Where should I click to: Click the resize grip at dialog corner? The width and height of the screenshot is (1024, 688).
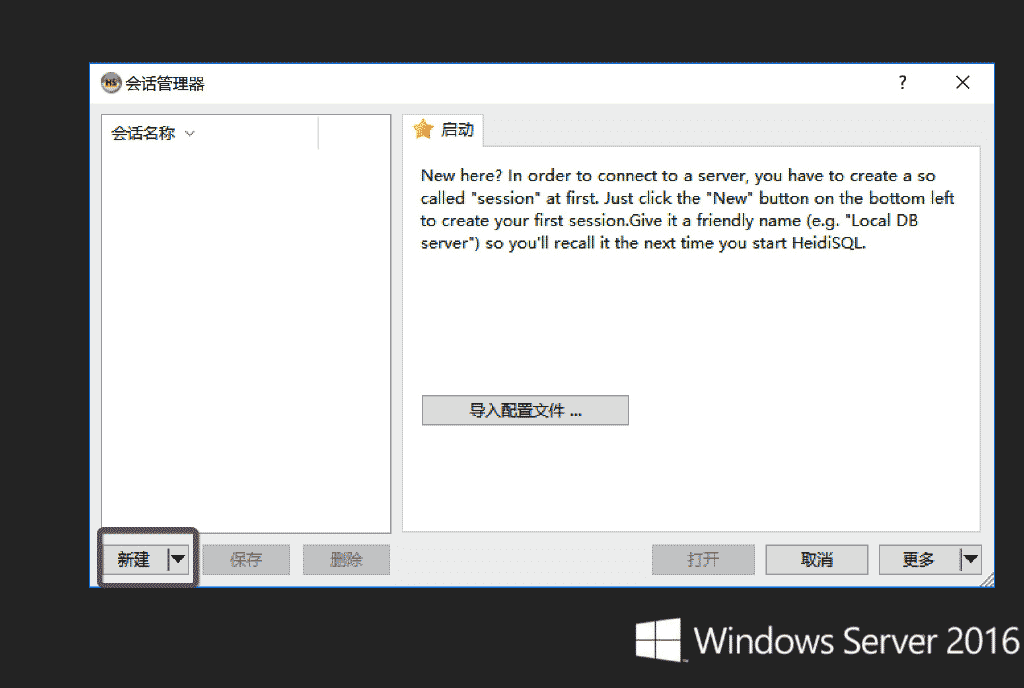(987, 579)
